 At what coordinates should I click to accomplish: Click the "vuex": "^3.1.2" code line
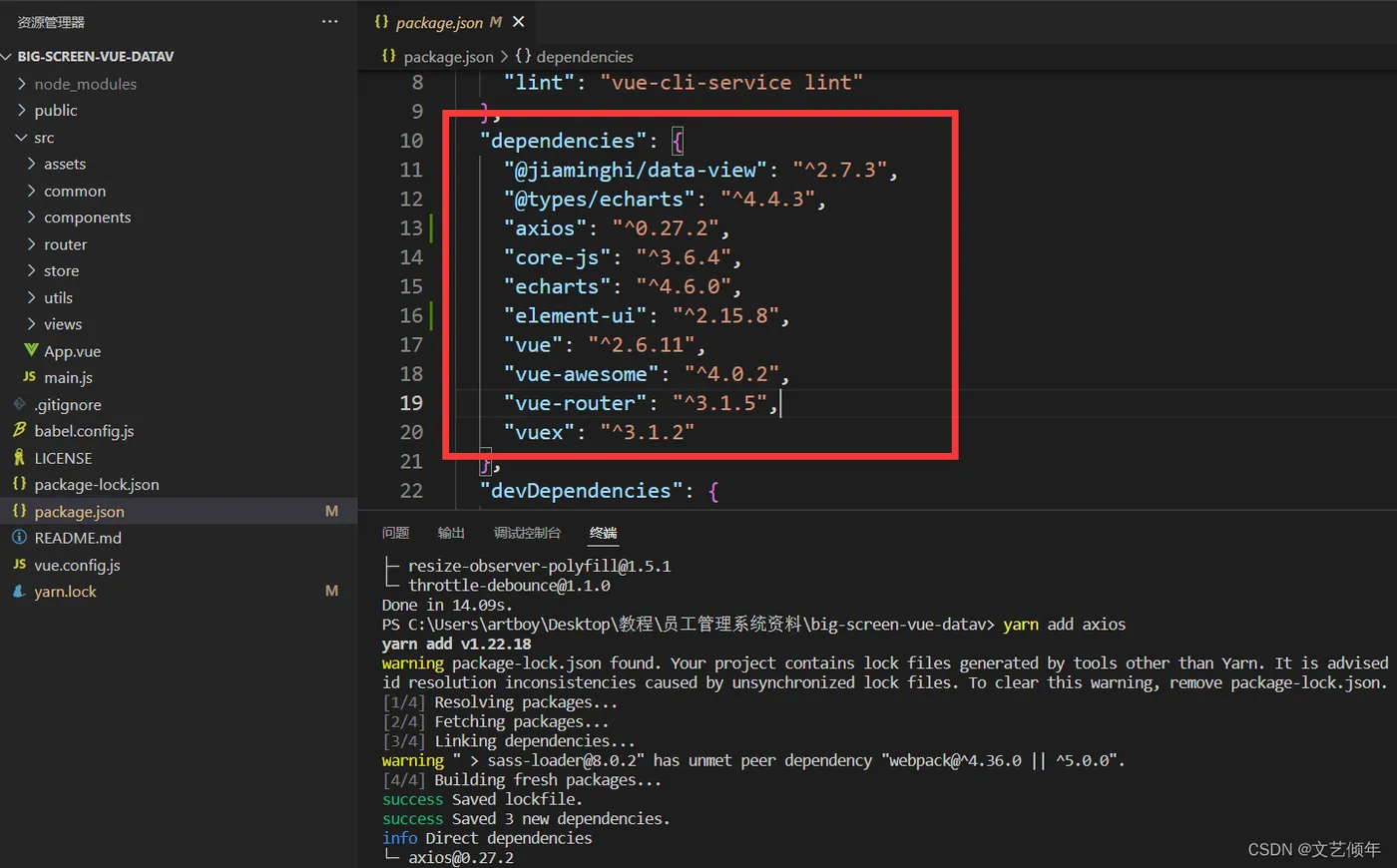[x=599, y=432]
